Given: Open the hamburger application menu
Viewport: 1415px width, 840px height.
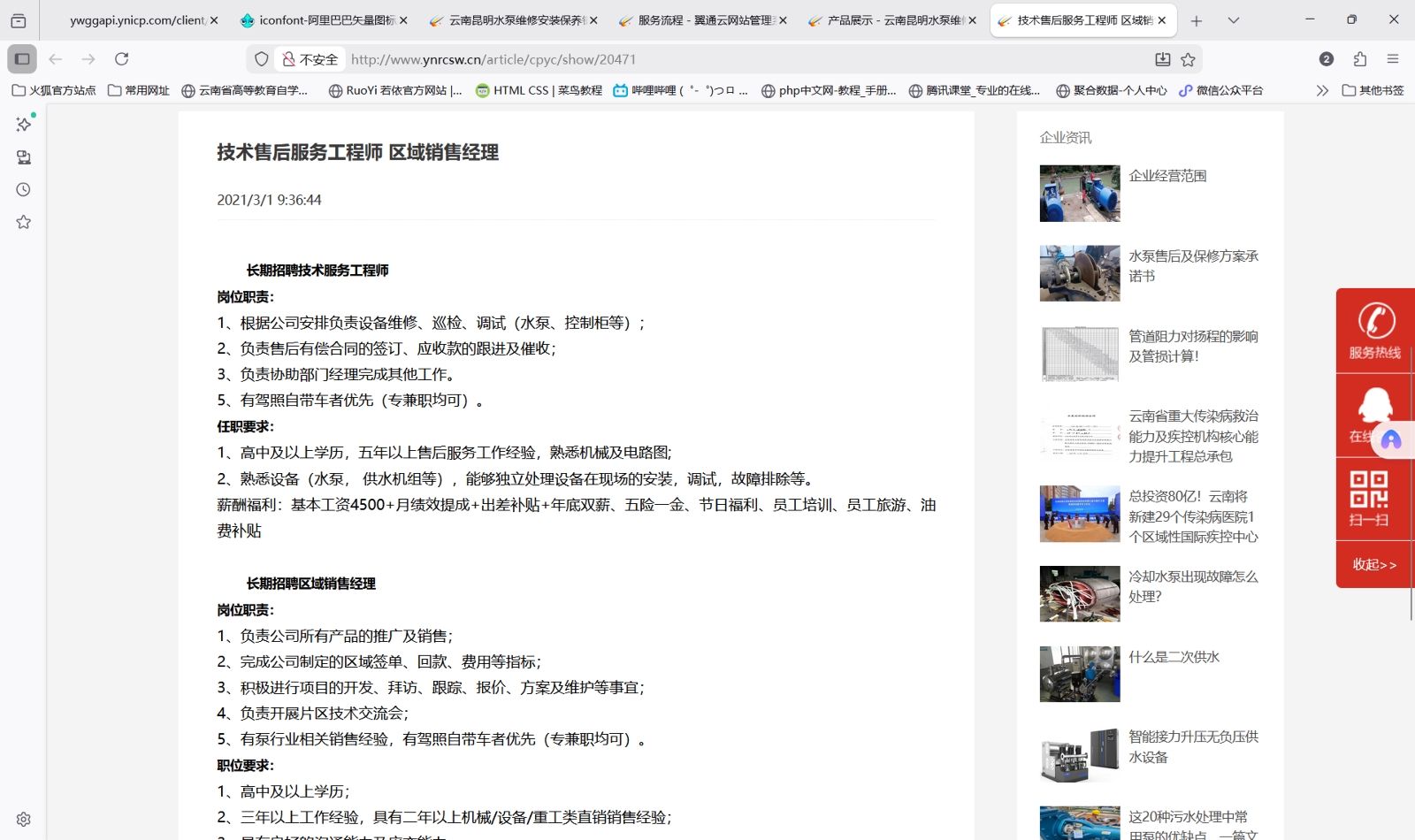Looking at the screenshot, I should (1395, 59).
